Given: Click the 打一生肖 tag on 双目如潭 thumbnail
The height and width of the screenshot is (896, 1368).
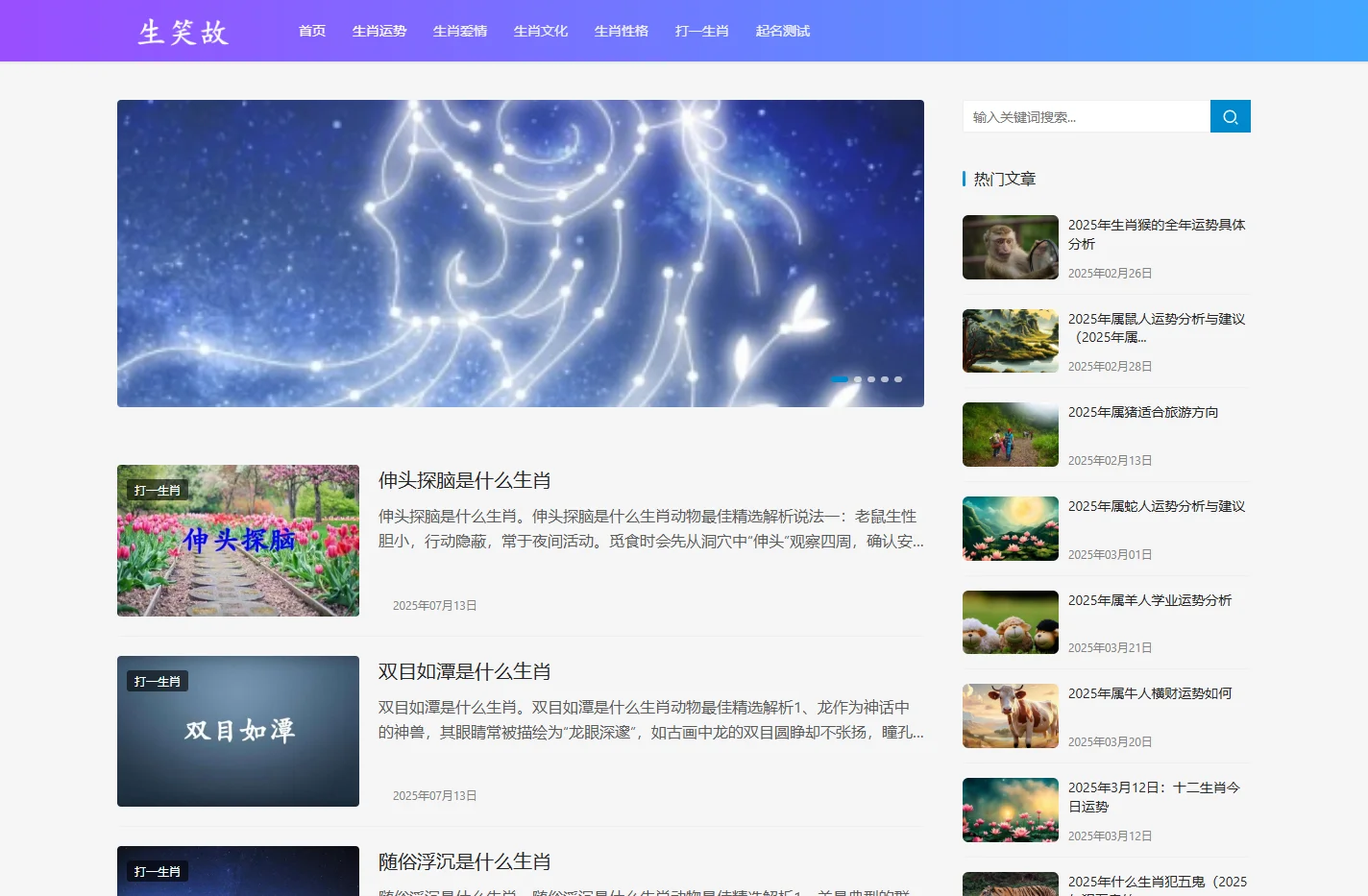Looking at the screenshot, I should coord(158,682).
